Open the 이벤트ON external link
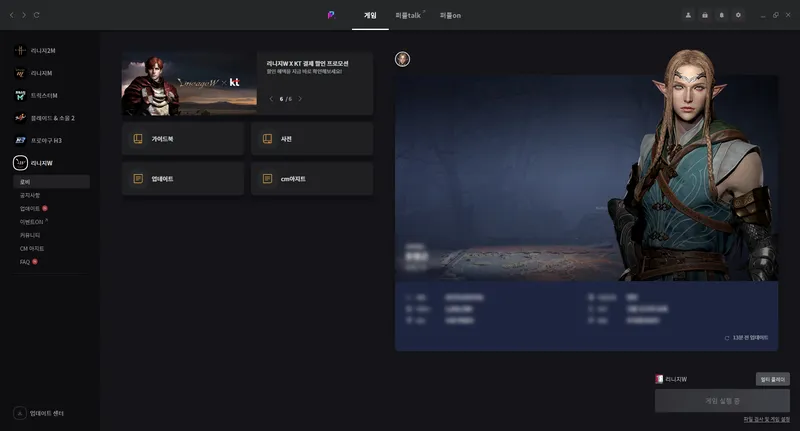Viewport: 800px width, 431px height. (x=32, y=222)
